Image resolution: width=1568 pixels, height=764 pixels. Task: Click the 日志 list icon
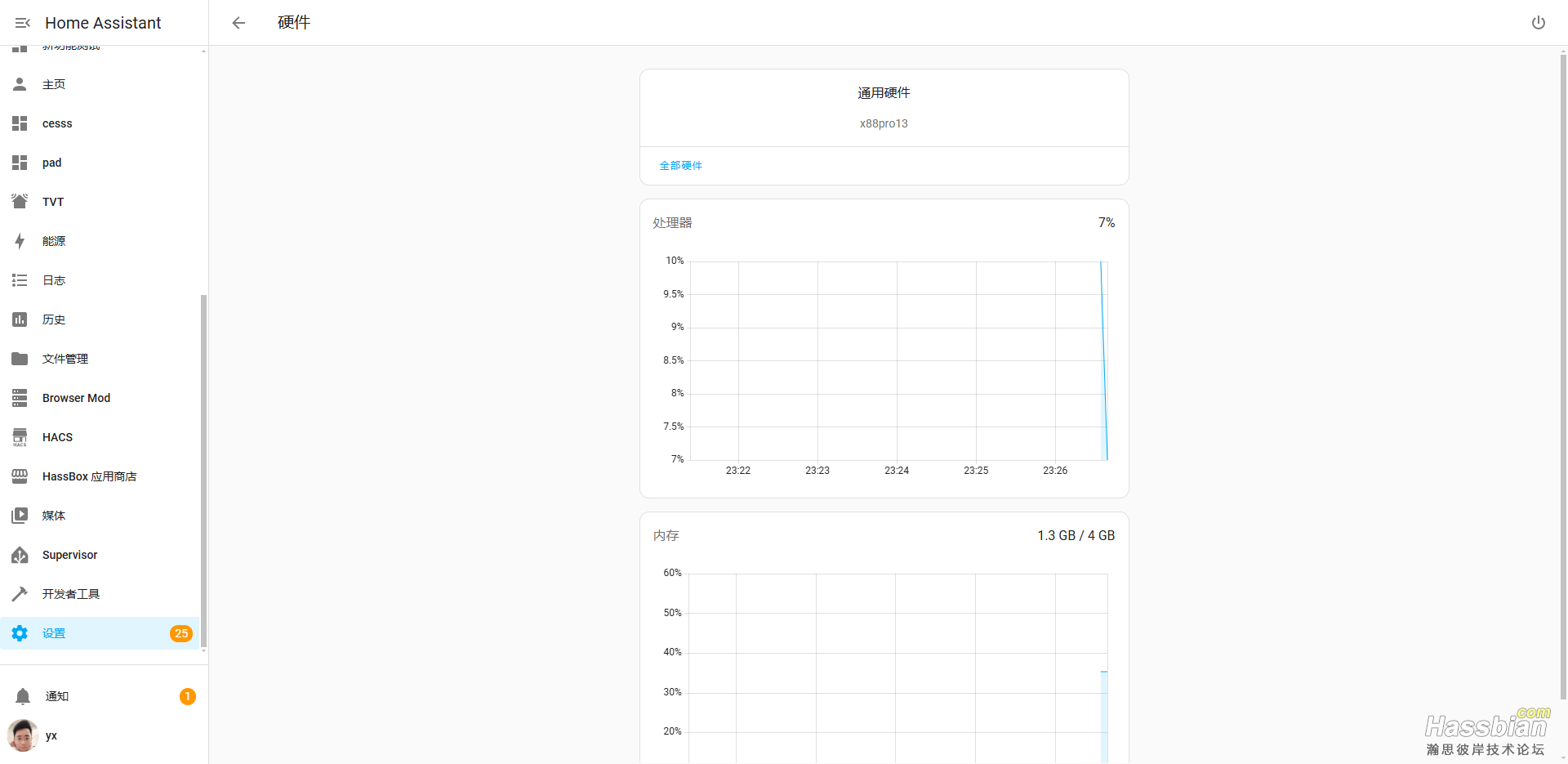(20, 280)
